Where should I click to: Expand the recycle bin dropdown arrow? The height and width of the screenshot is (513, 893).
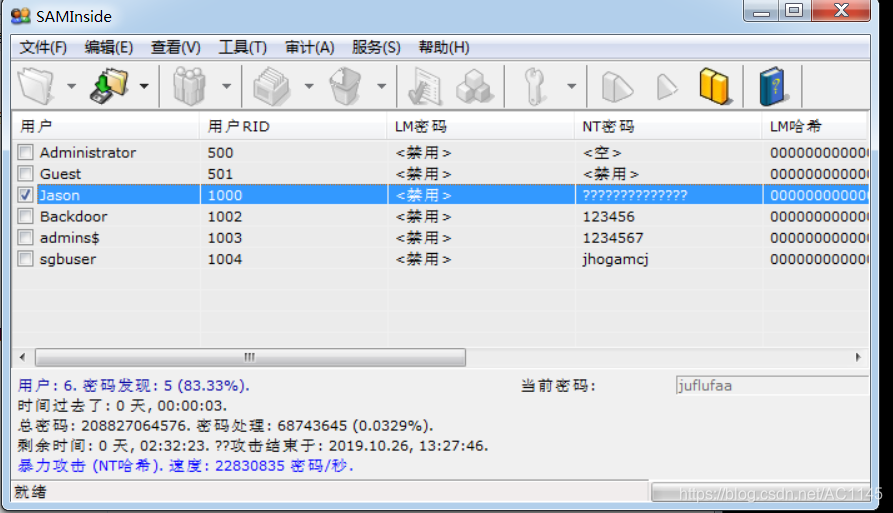382,87
